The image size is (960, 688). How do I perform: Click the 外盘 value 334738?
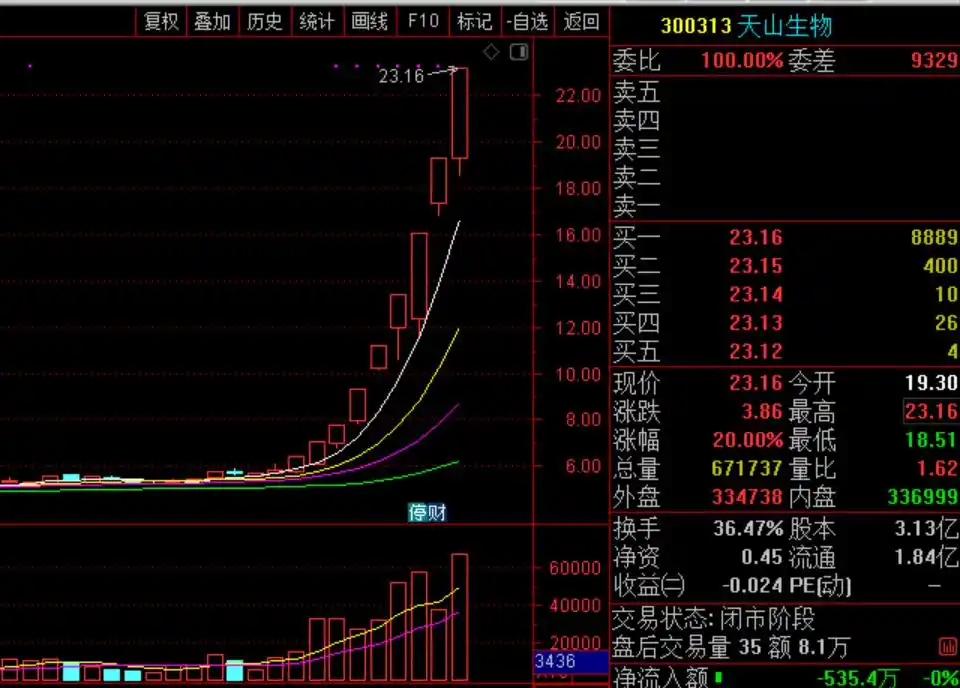[747, 497]
